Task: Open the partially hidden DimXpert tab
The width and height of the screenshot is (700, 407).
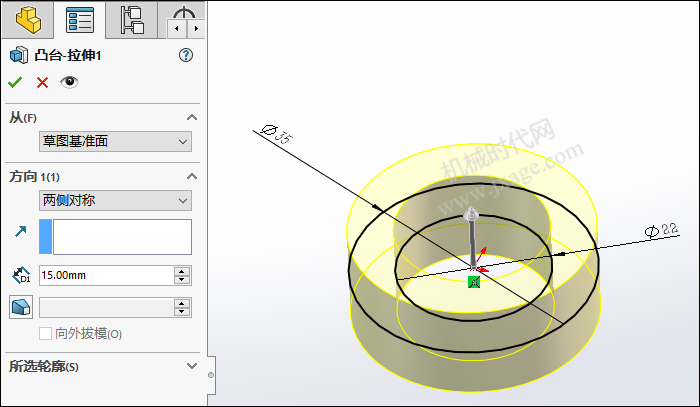Action: tap(184, 11)
